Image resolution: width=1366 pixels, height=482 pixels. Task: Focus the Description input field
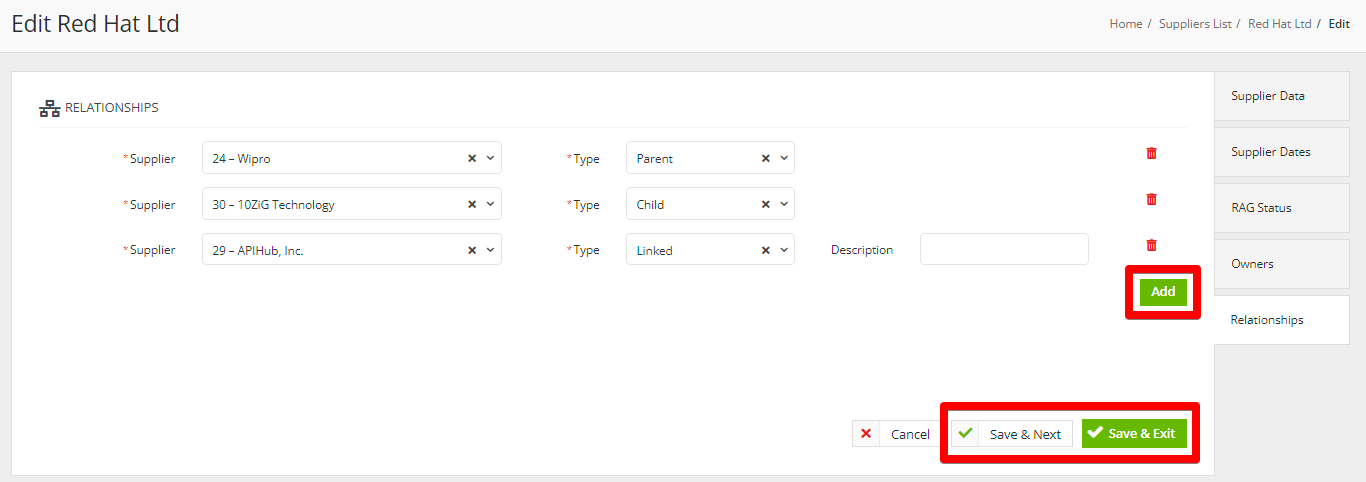(x=1004, y=249)
